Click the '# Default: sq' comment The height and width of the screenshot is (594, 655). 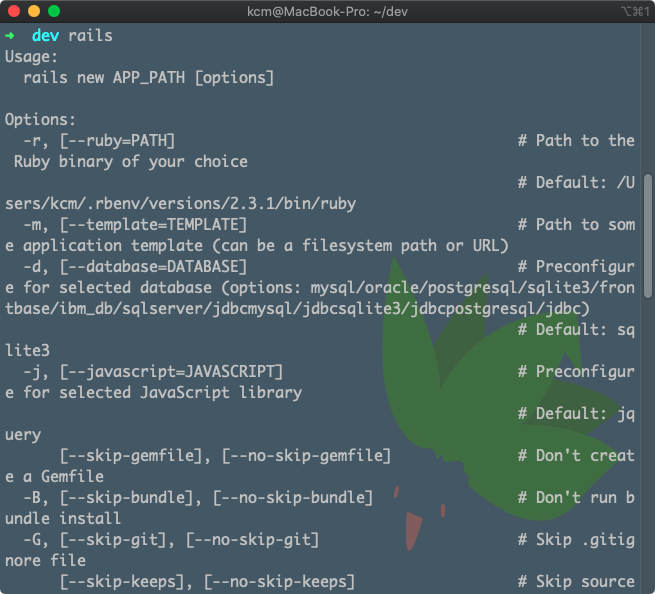(x=576, y=330)
